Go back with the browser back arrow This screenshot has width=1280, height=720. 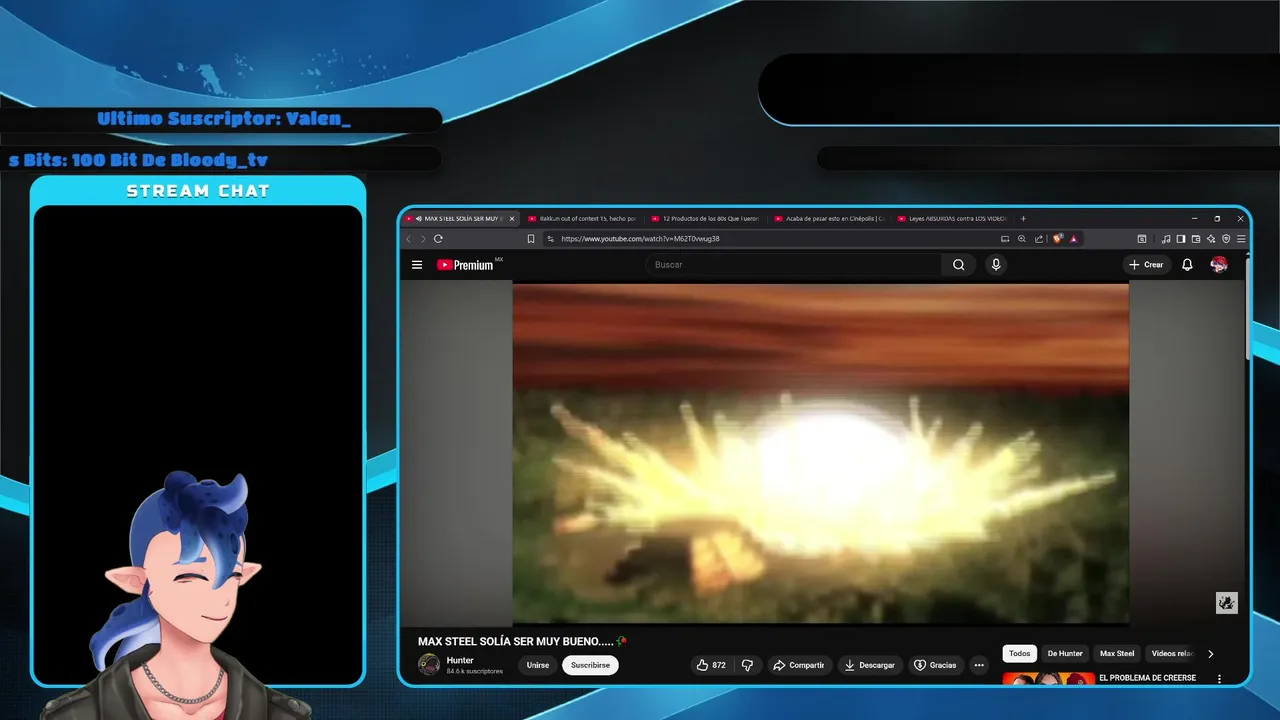408,239
